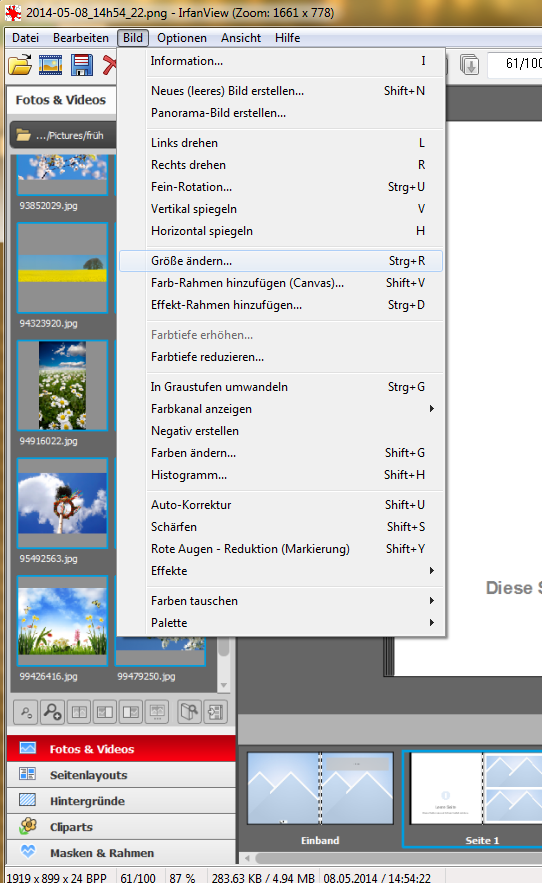542x883 pixels.
Task: Open the slideshow filmstrip toolbar icon
Action: pos(51,65)
